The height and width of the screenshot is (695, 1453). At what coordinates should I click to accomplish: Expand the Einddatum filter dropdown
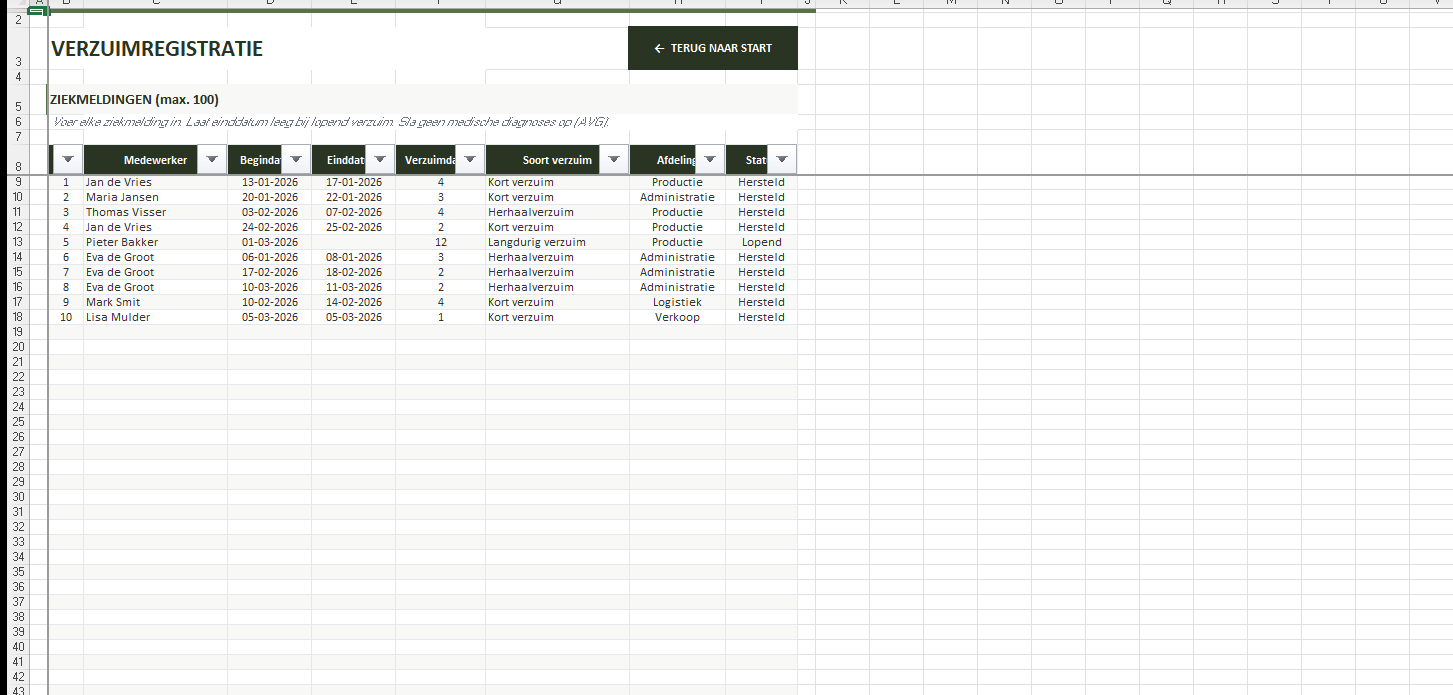point(379,160)
